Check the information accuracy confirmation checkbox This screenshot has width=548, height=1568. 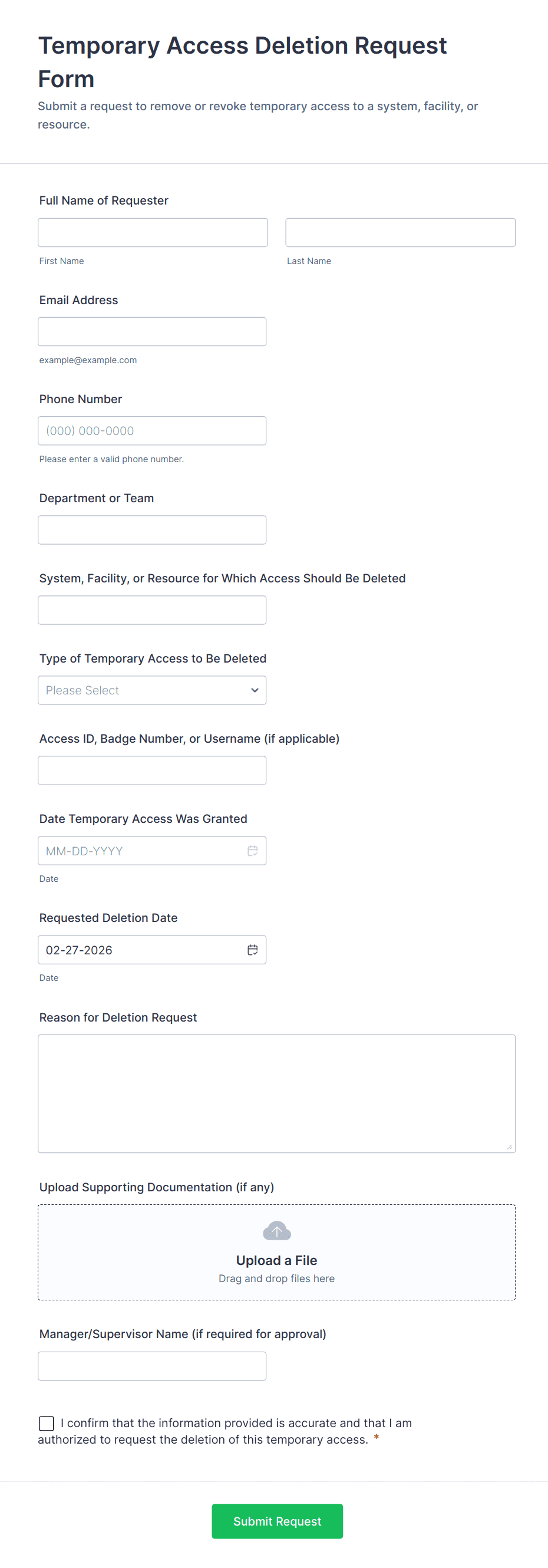tap(46, 1422)
